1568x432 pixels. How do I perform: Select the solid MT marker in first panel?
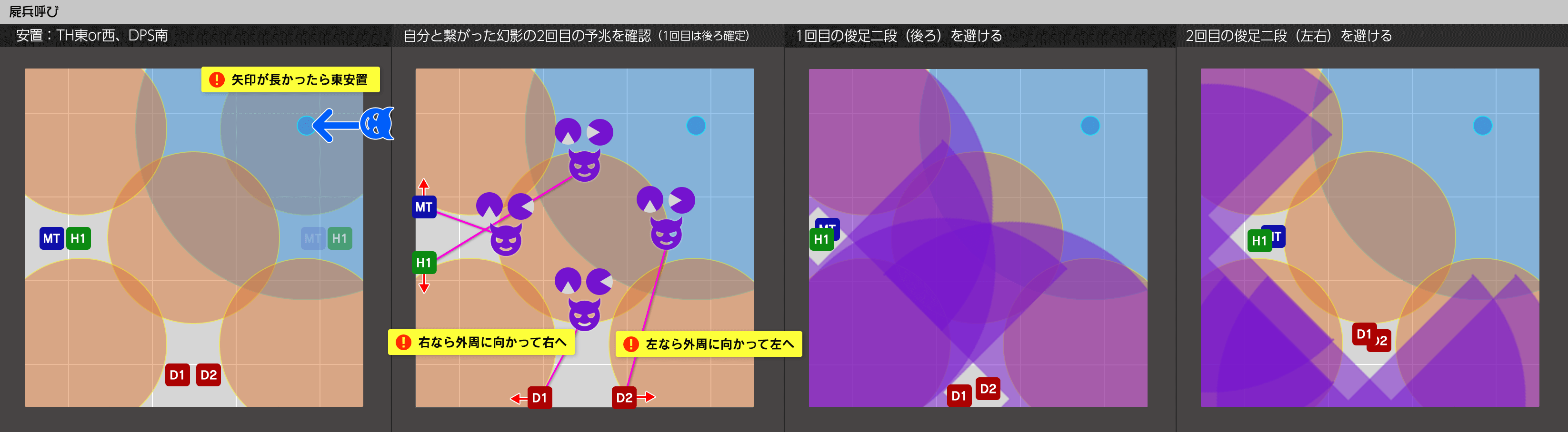tap(51, 238)
